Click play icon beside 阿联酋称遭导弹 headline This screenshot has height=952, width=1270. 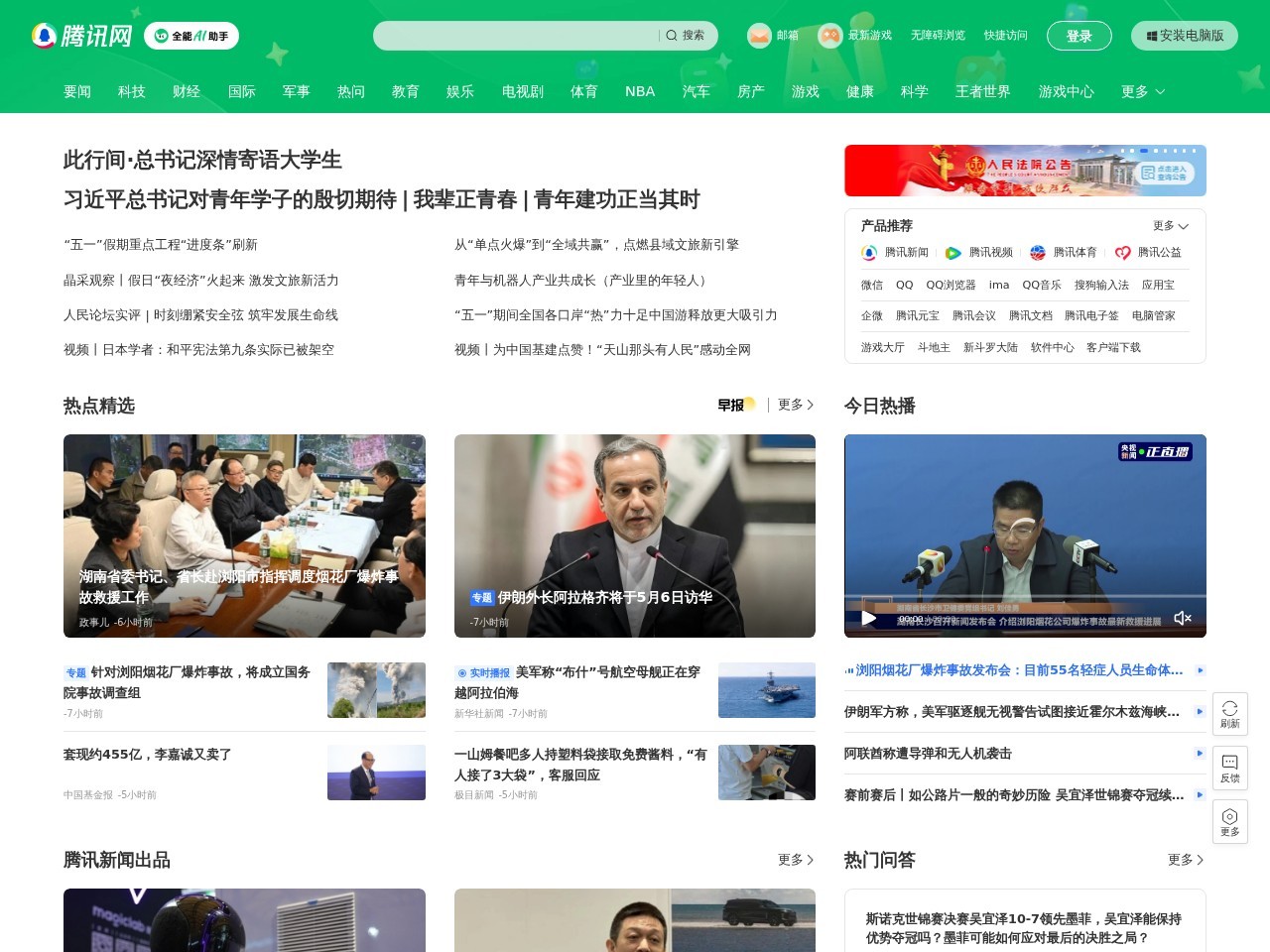coord(1200,753)
